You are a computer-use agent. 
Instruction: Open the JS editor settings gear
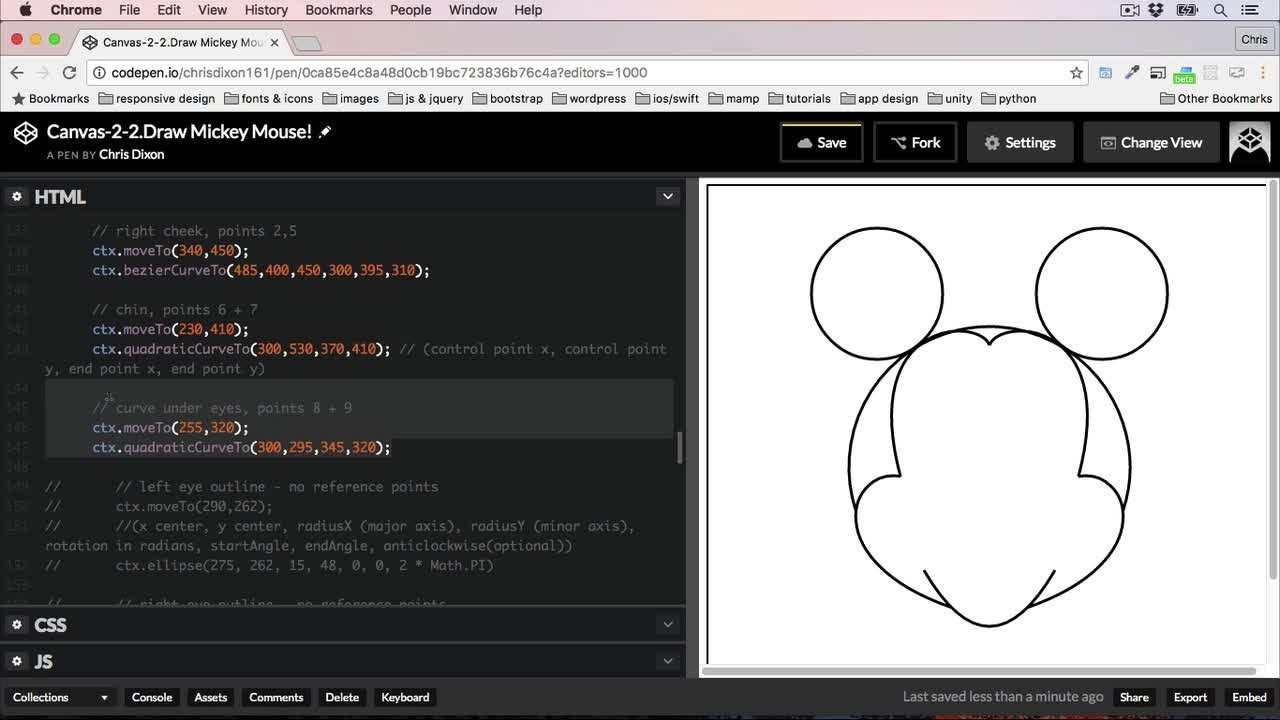pyautogui.click(x=17, y=661)
